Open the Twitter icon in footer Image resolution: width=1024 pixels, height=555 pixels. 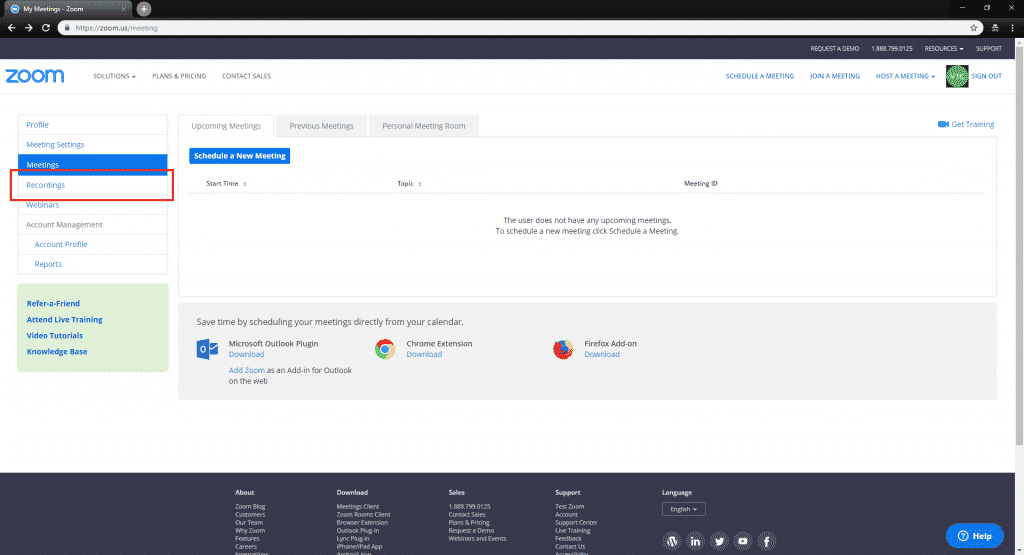(719, 541)
